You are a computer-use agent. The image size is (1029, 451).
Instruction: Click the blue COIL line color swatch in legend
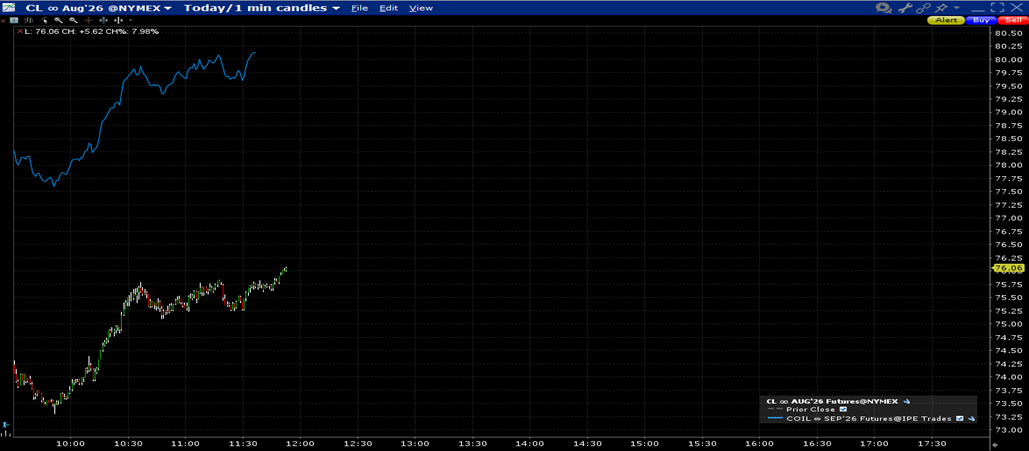tap(775, 418)
